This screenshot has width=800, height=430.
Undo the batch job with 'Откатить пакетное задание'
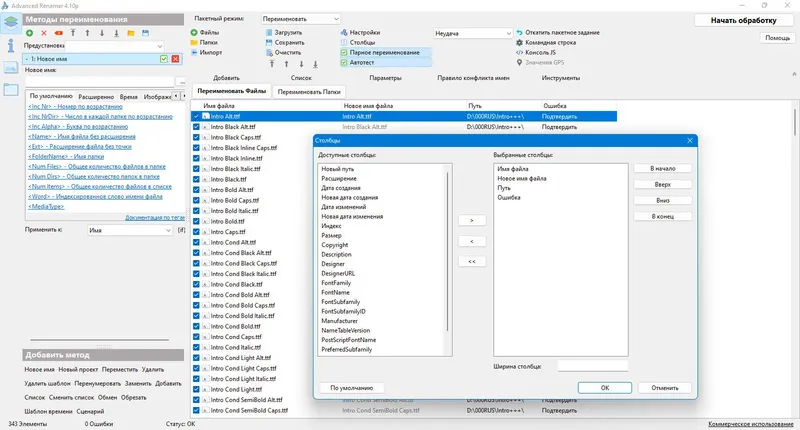click(x=558, y=33)
